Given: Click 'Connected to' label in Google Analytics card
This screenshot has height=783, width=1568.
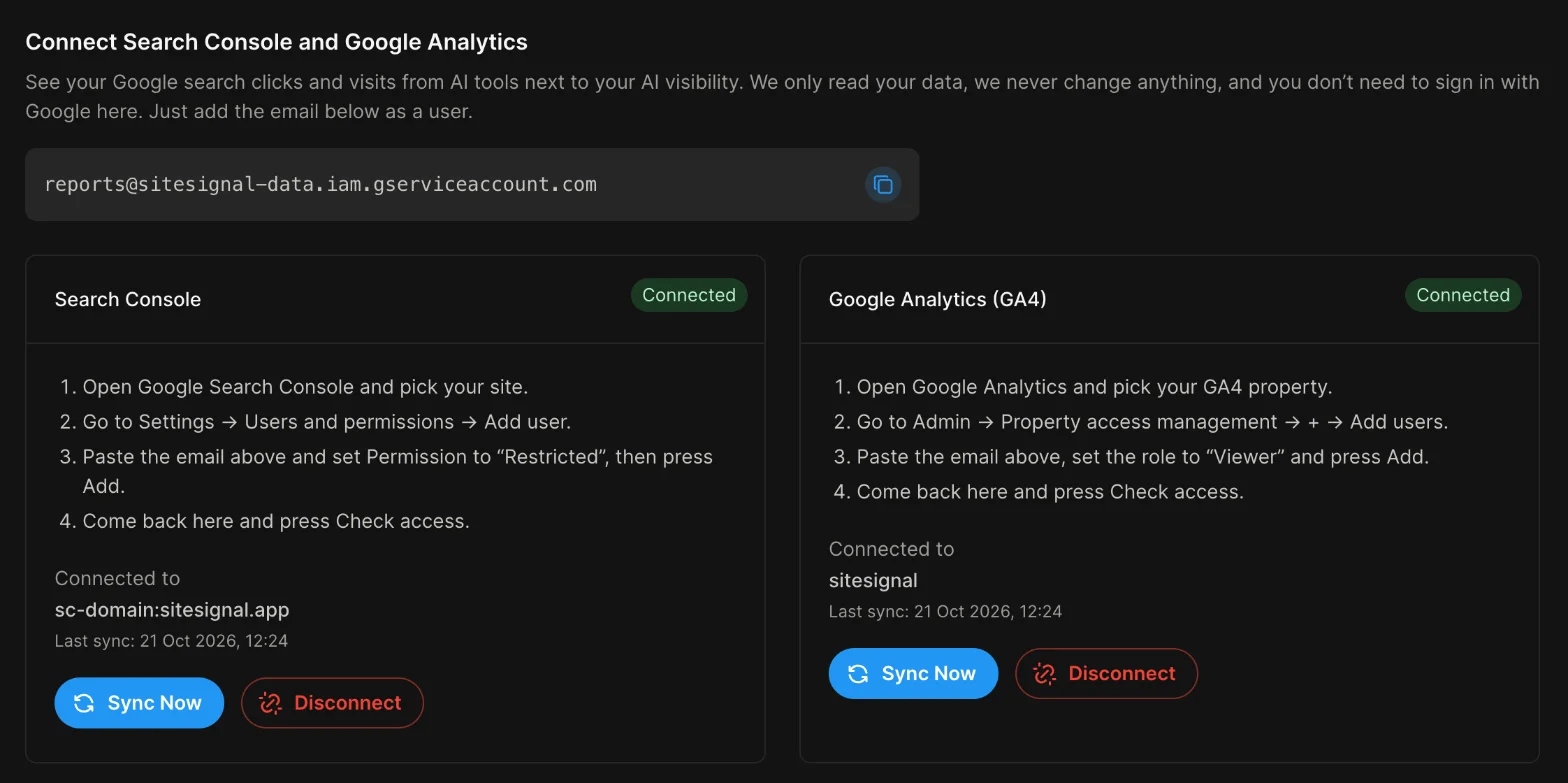Looking at the screenshot, I should (x=891, y=549).
